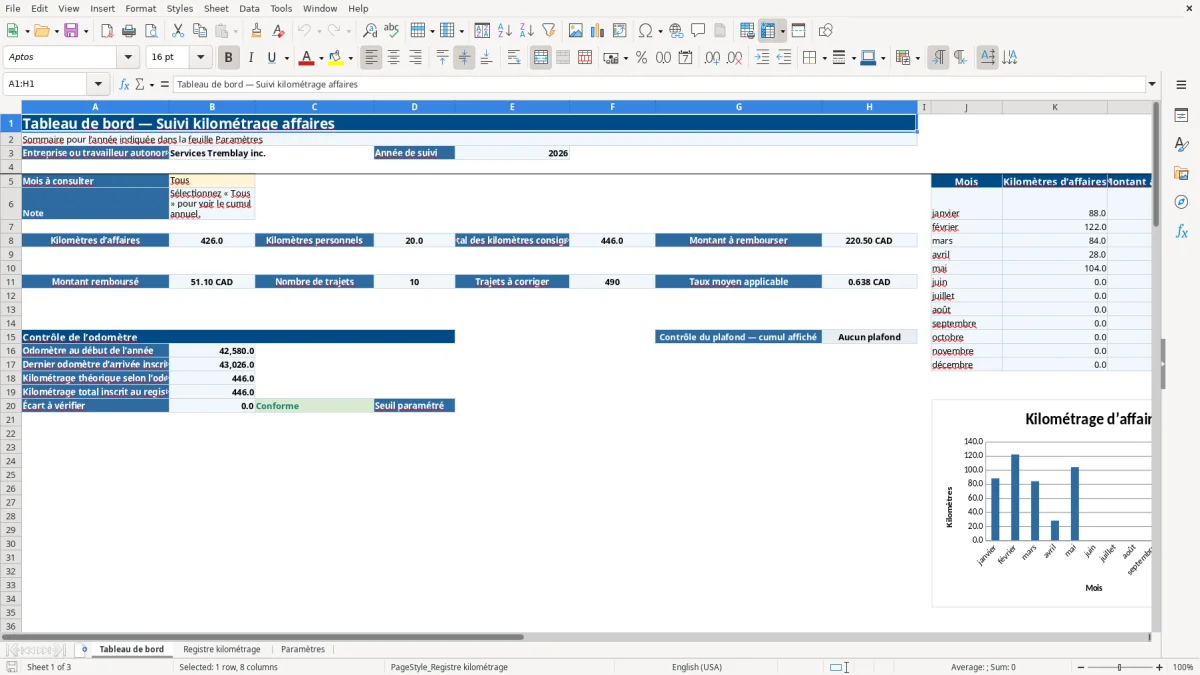This screenshot has height=675, width=1200.
Task: Switch to Paramètres sheet tab
Action: (303, 649)
